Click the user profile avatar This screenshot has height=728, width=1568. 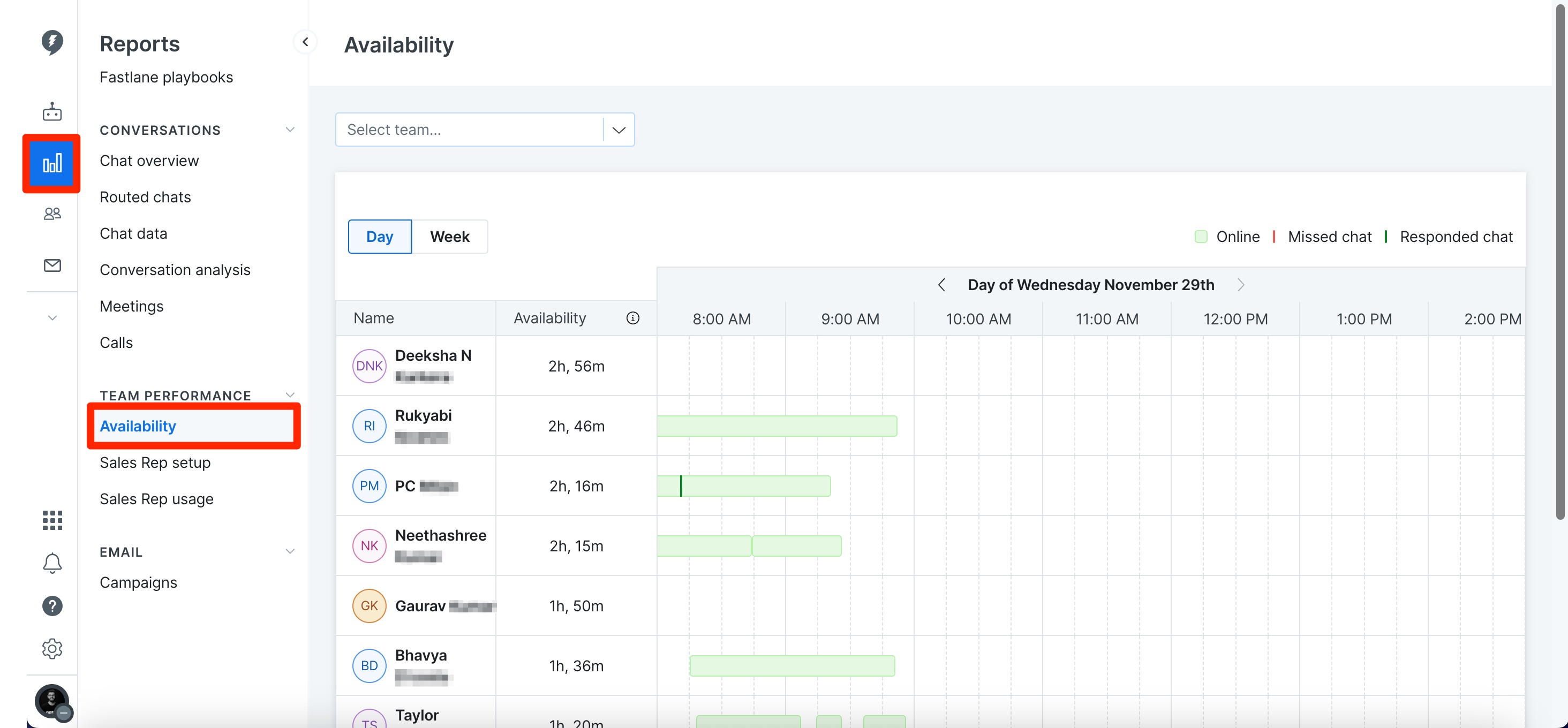click(52, 702)
